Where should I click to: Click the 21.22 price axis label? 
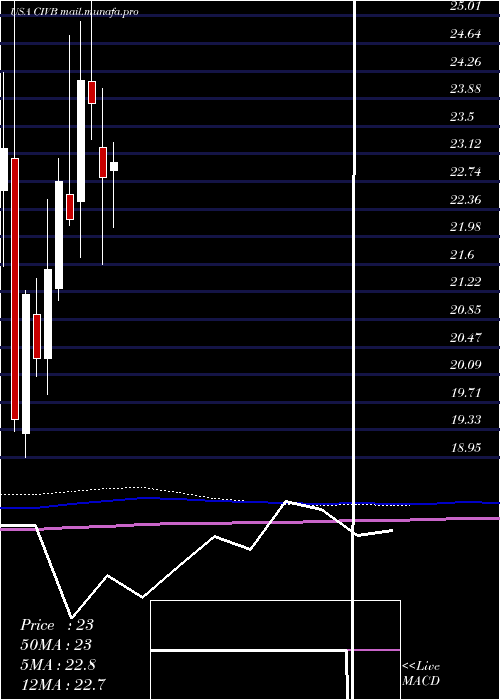tap(466, 282)
